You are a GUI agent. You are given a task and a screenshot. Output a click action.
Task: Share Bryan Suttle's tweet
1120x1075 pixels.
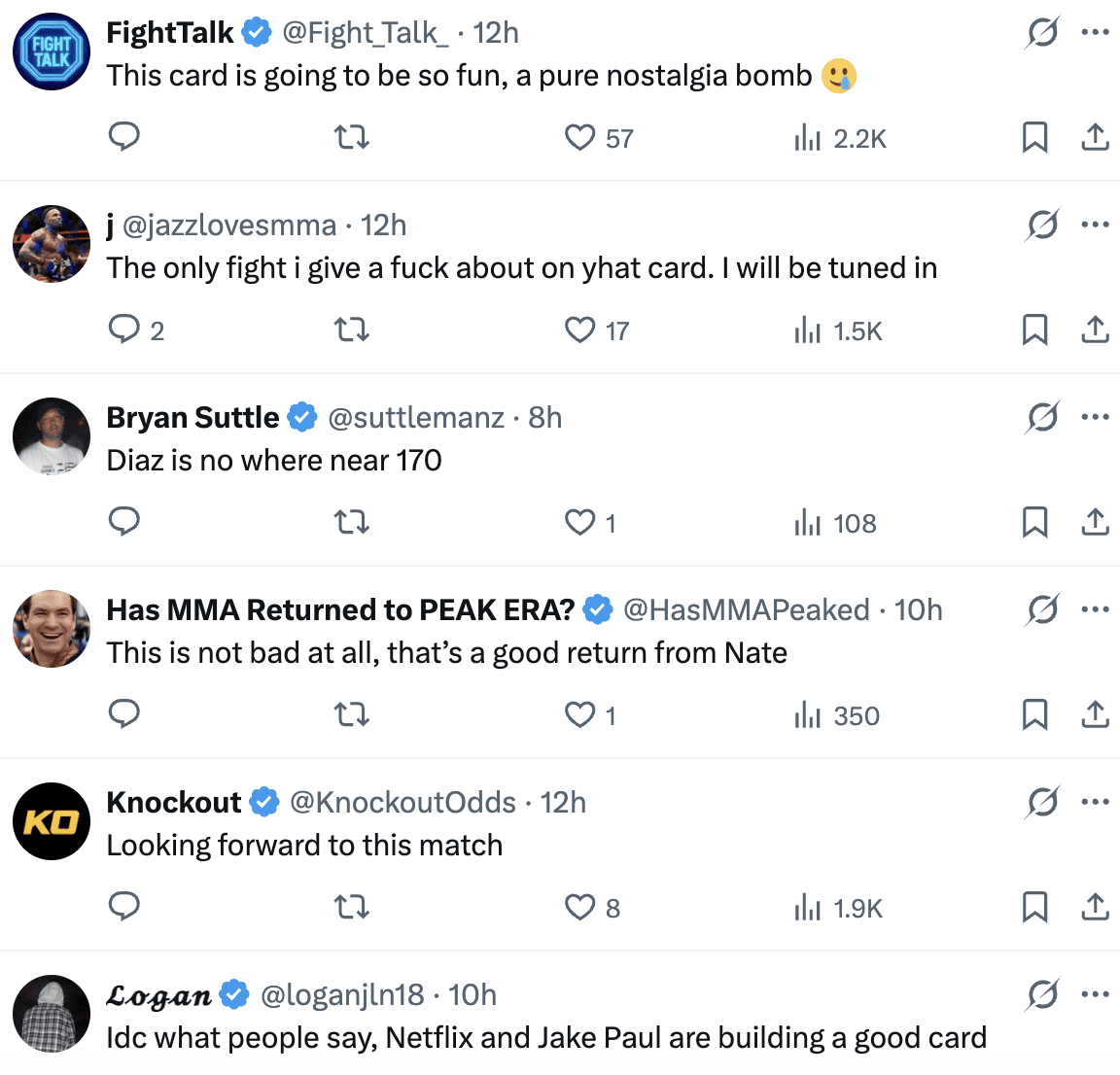[x=1095, y=523]
